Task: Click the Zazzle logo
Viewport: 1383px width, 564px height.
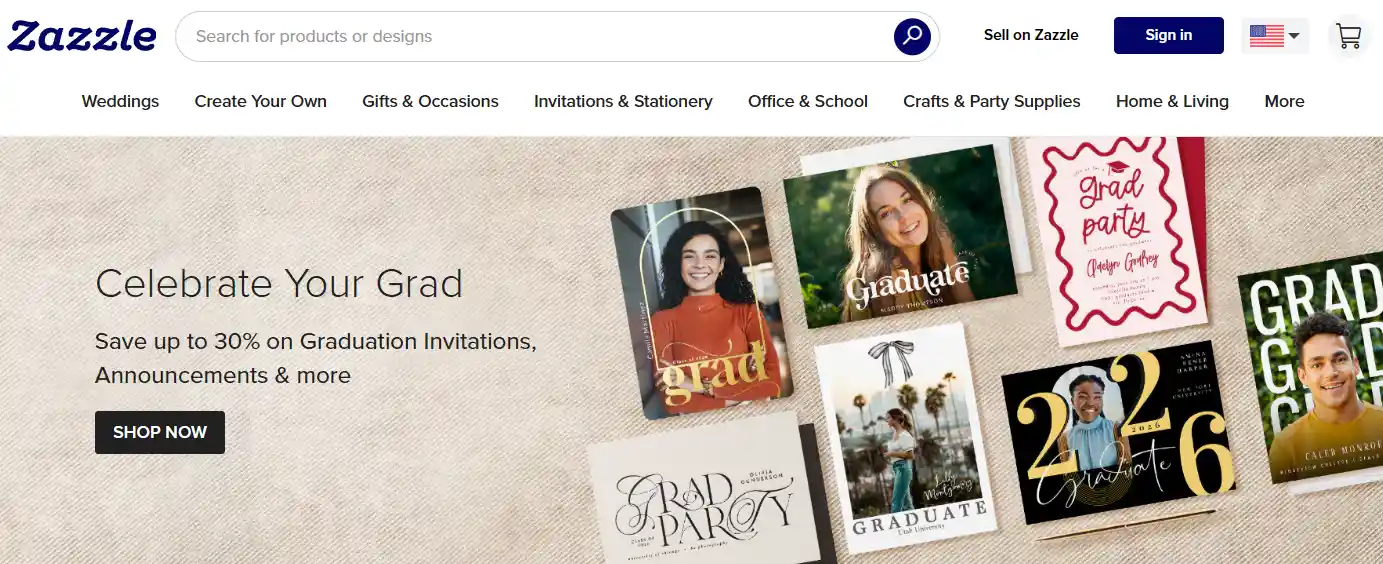Action: (82, 36)
